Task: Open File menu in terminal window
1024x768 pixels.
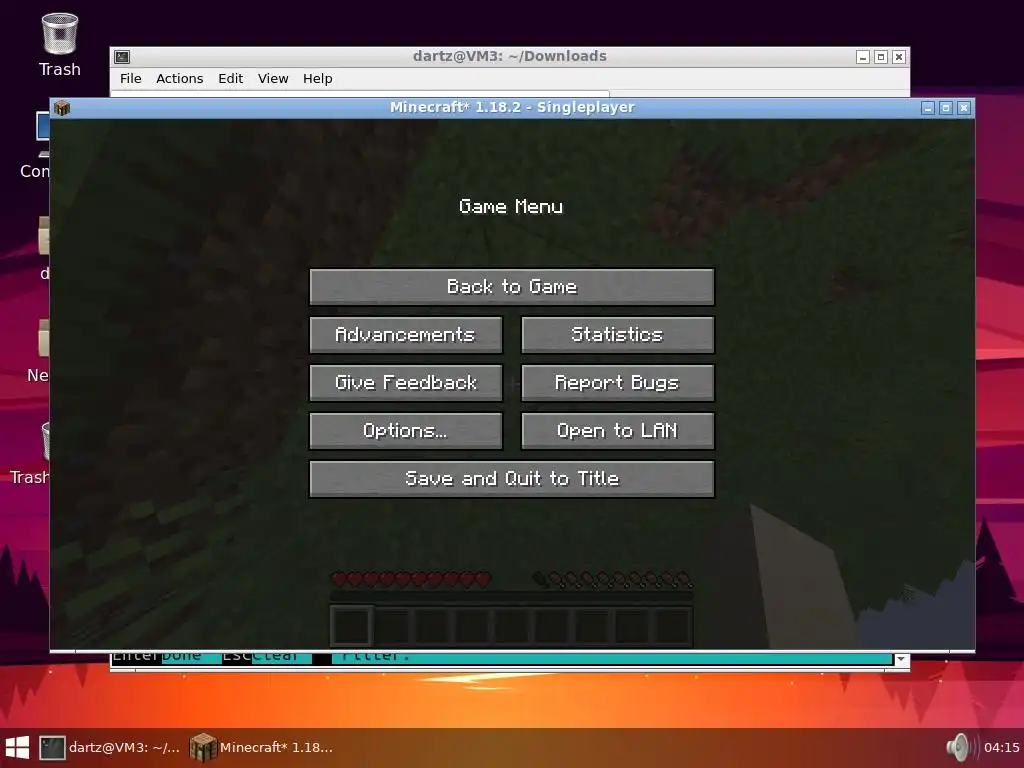Action: (x=131, y=78)
